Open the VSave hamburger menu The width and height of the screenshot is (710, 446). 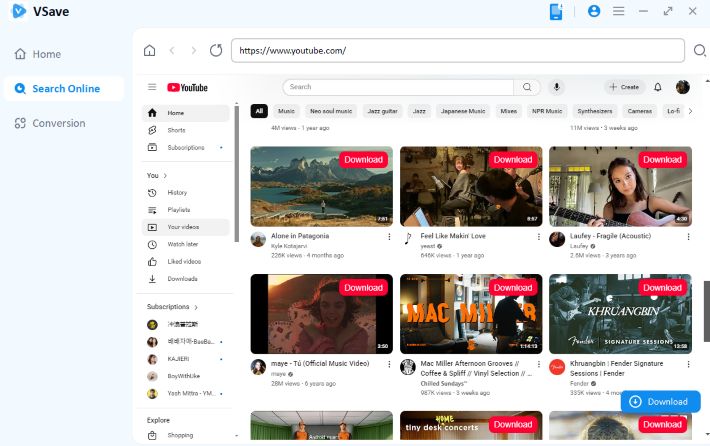tap(618, 11)
